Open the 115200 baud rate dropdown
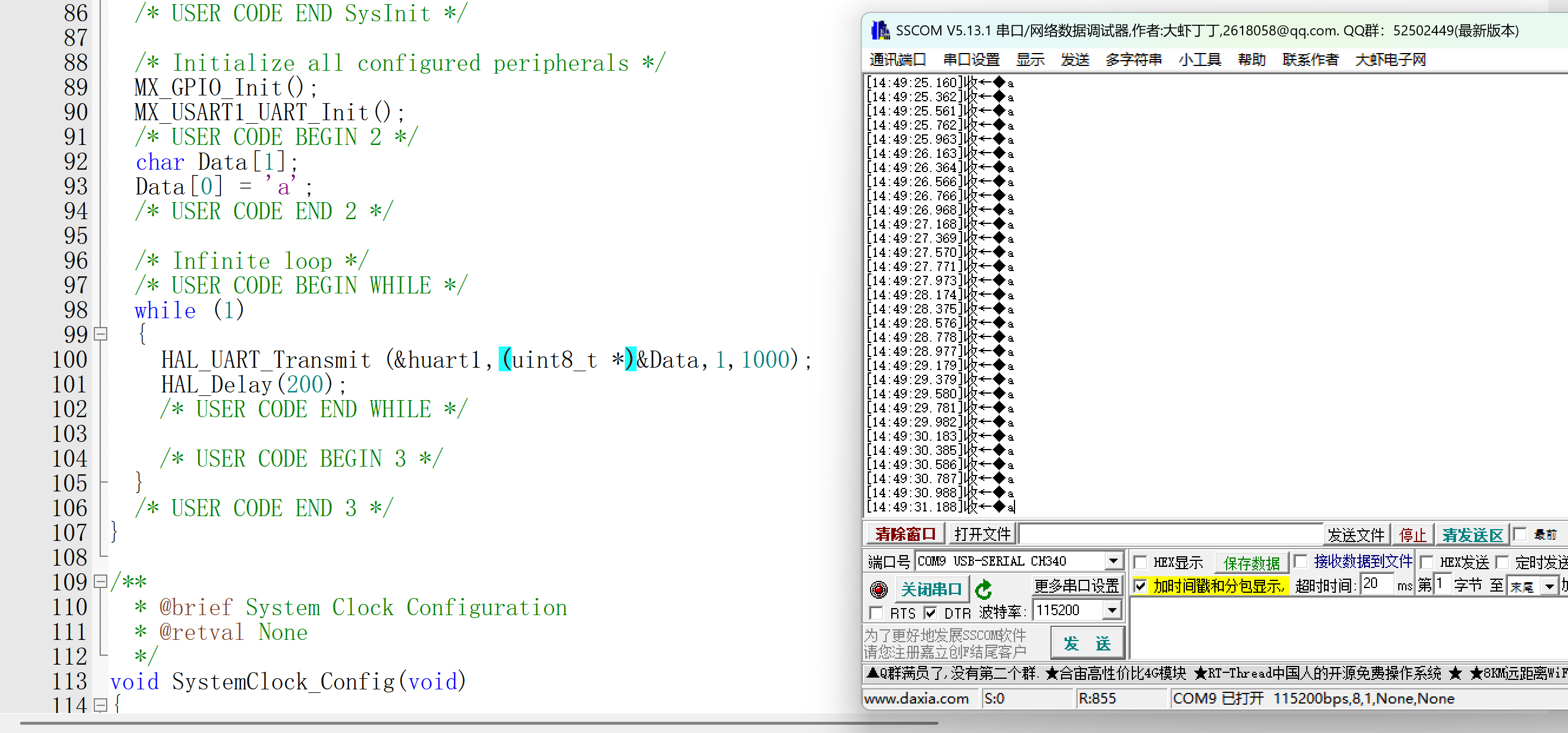This screenshot has height=733, width=1568. coord(1112,609)
